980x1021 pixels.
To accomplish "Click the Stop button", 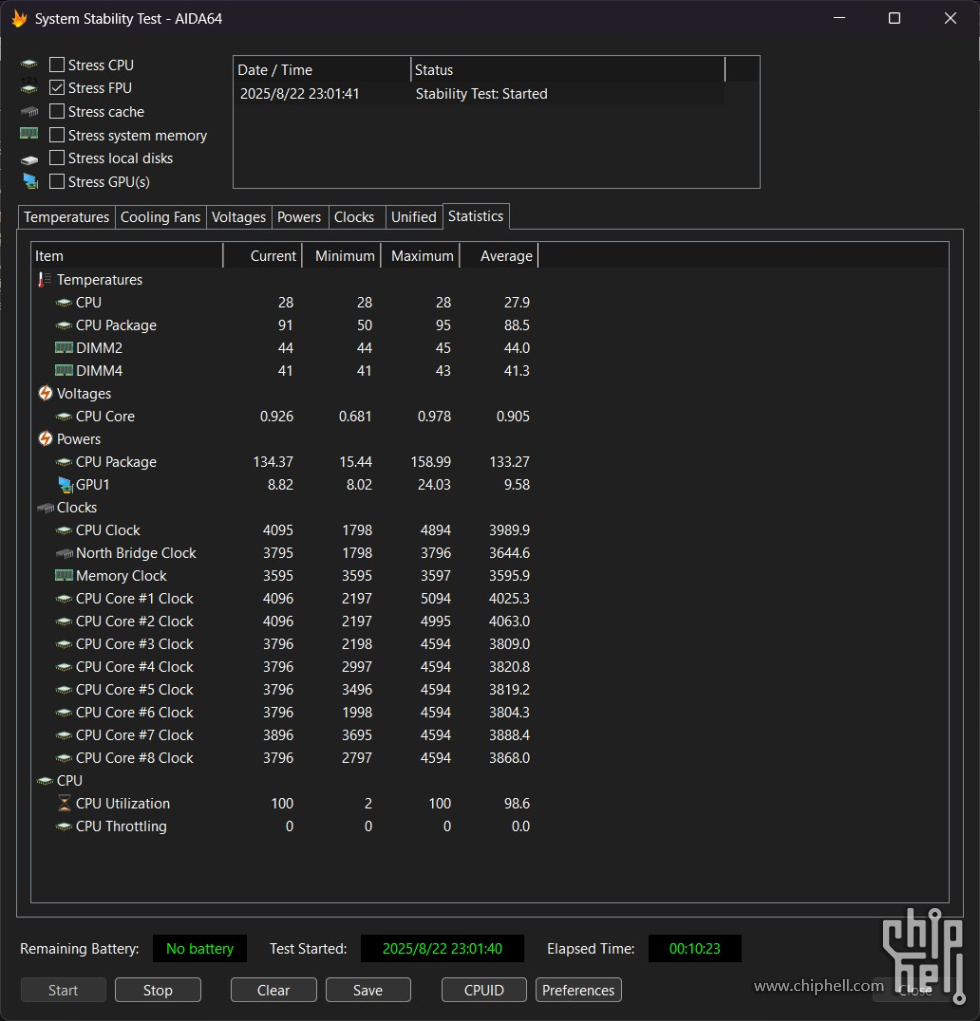I will [158, 990].
